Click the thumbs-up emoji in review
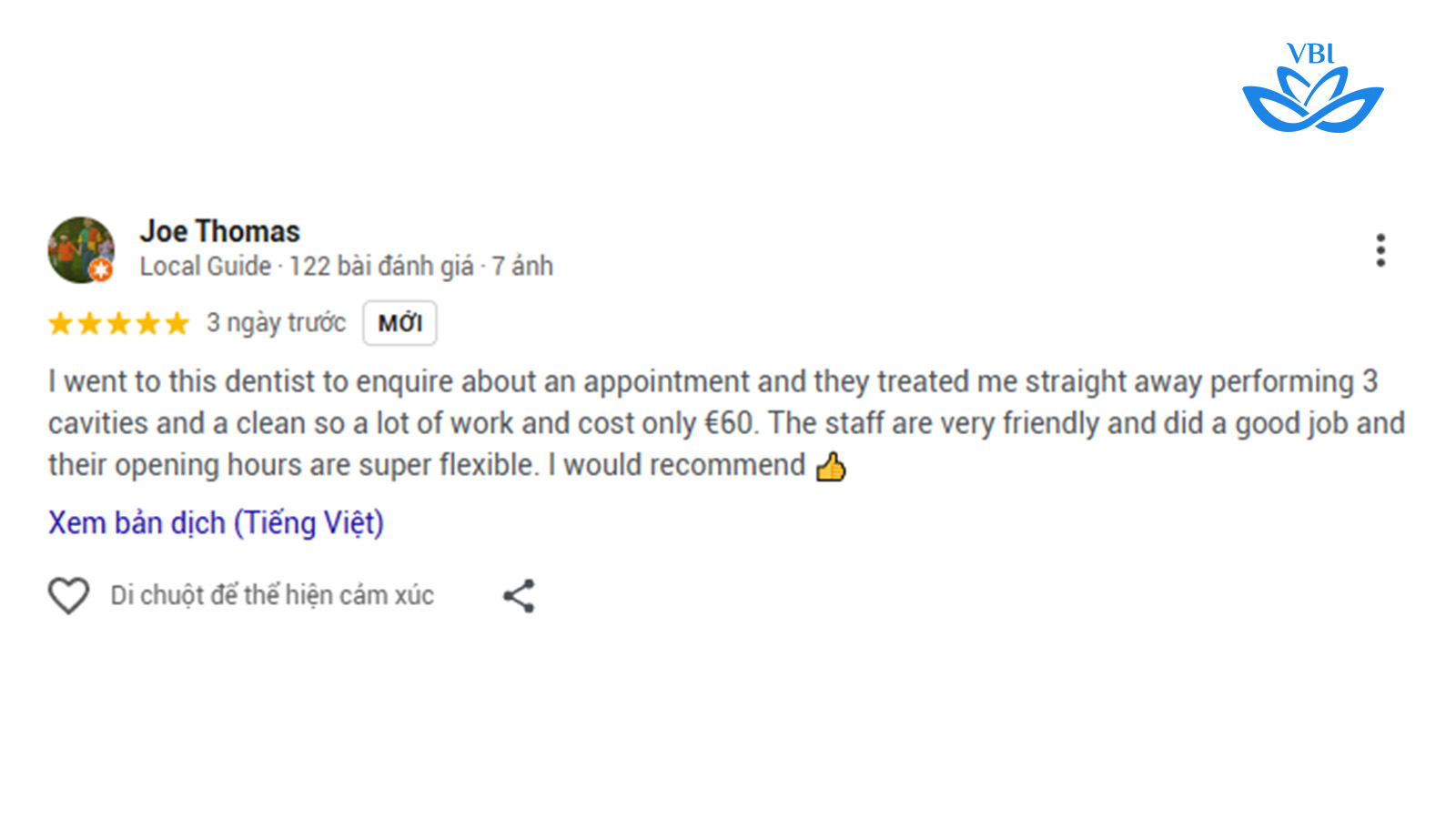This screenshot has height=819, width=1456. 831,467
